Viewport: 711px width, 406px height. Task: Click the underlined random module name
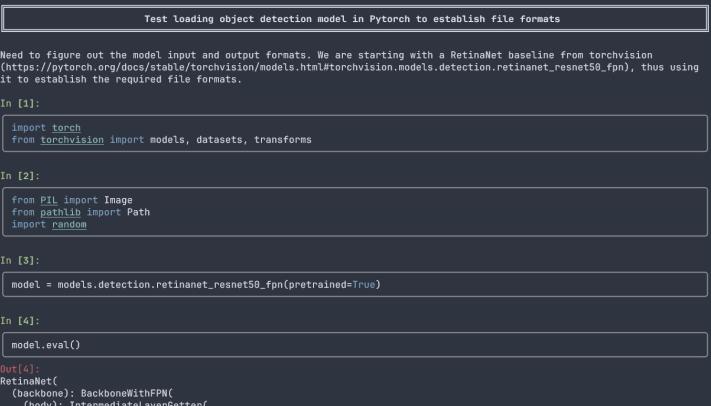(x=69, y=225)
